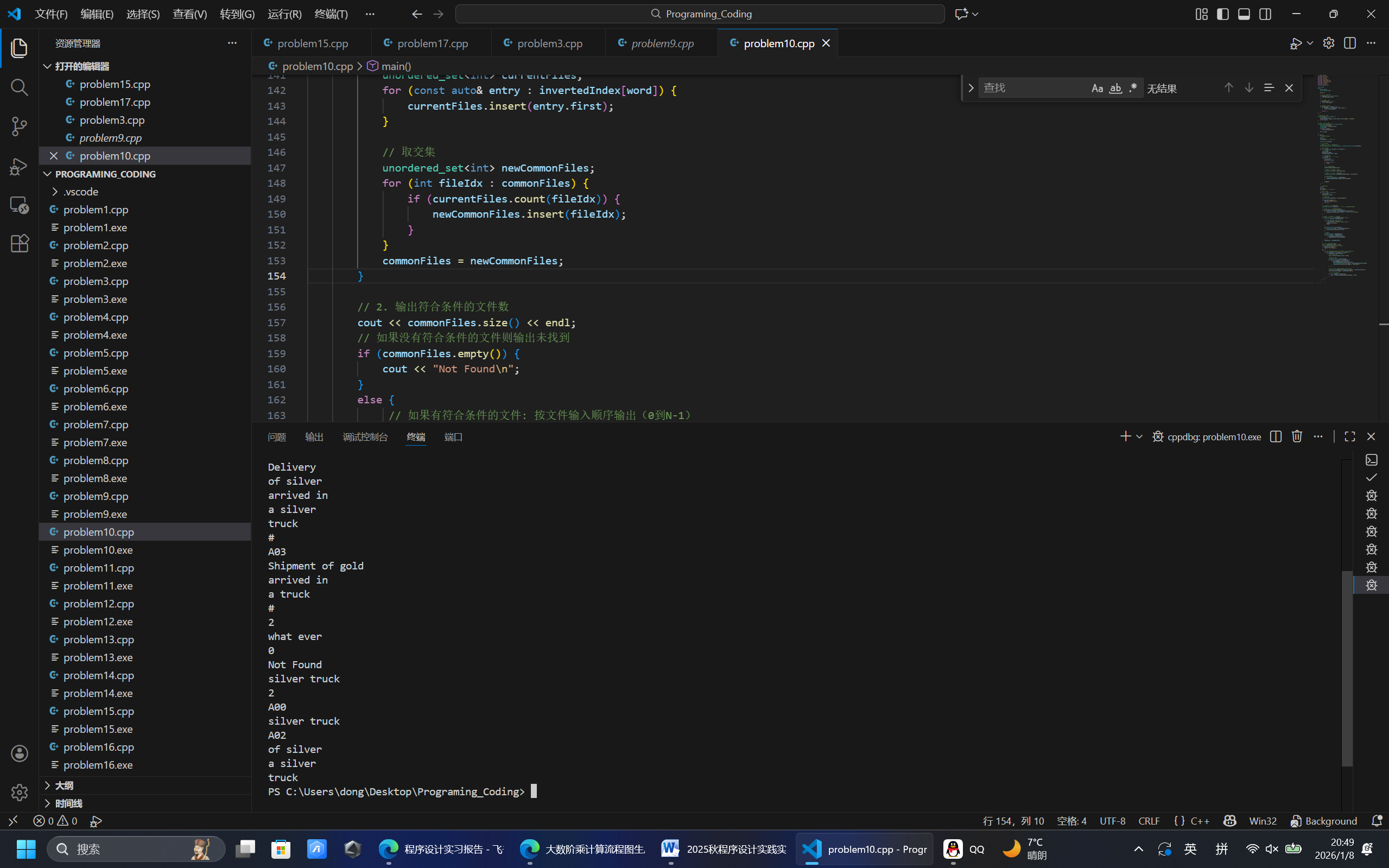Toggle the secondary side bar visibility

[1265, 14]
